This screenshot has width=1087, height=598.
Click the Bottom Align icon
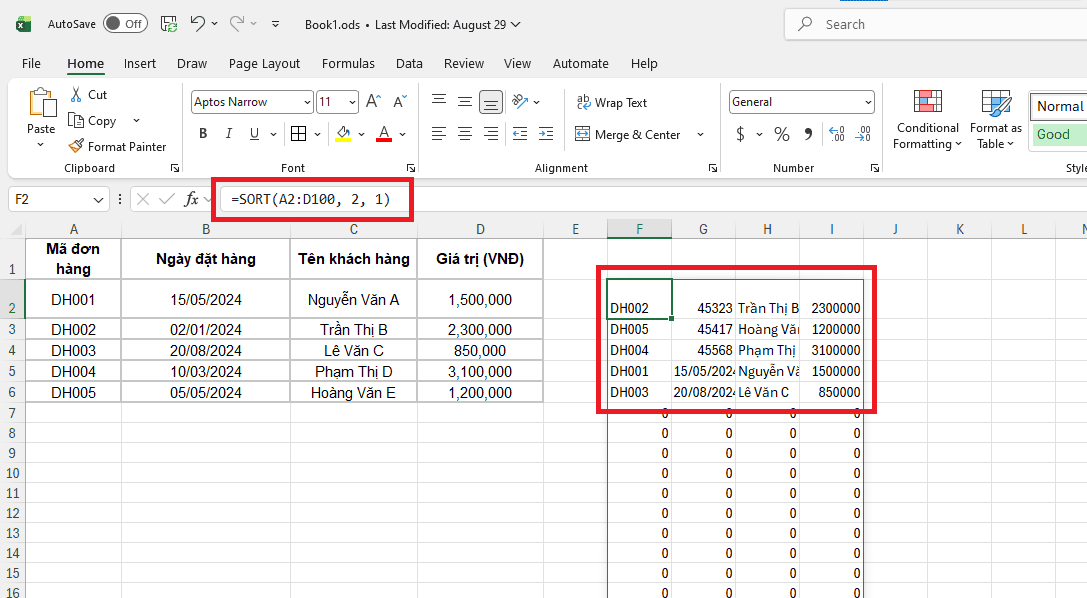[x=491, y=103]
